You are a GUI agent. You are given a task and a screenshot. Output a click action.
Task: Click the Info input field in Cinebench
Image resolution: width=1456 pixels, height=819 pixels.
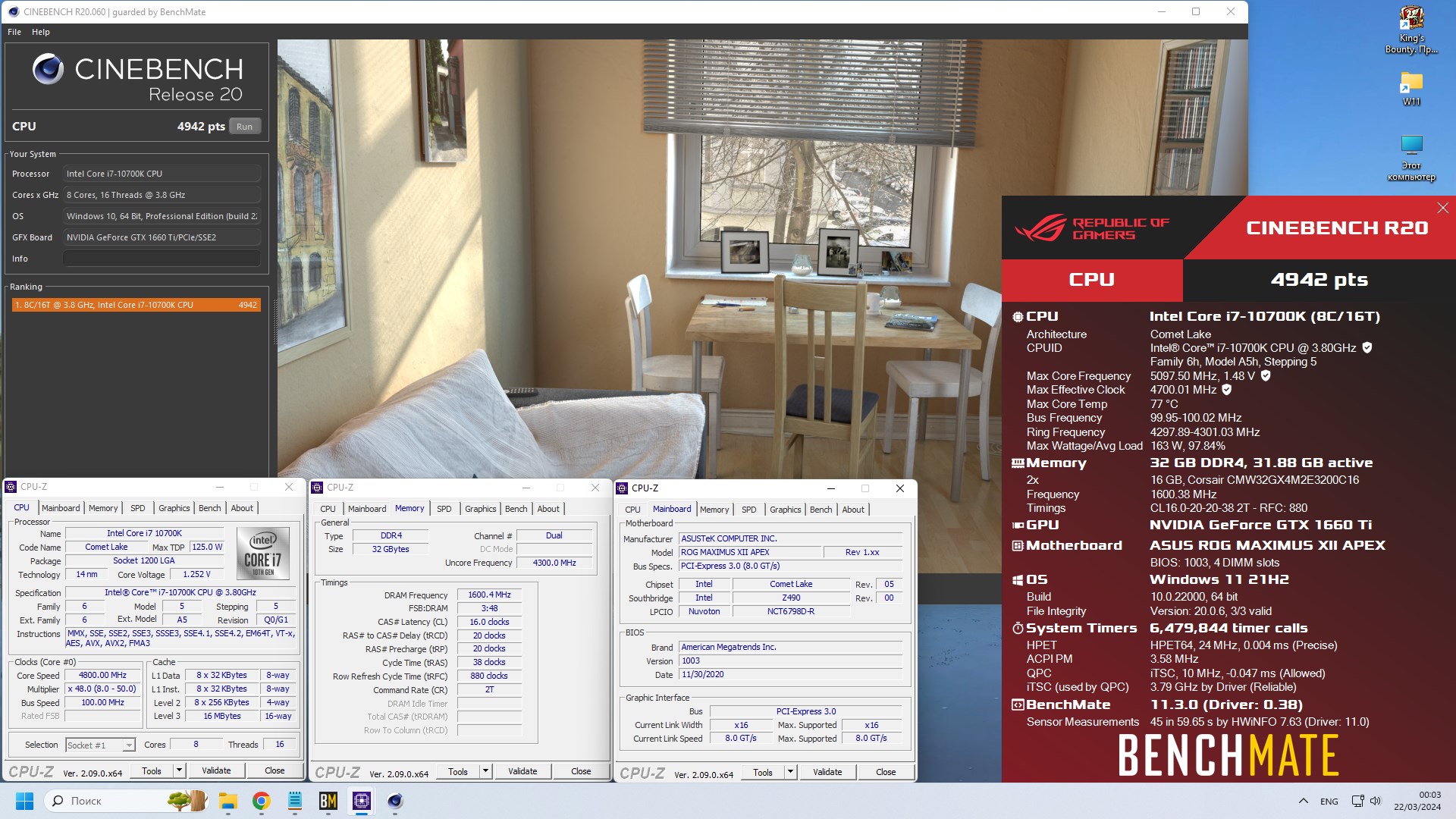162,259
